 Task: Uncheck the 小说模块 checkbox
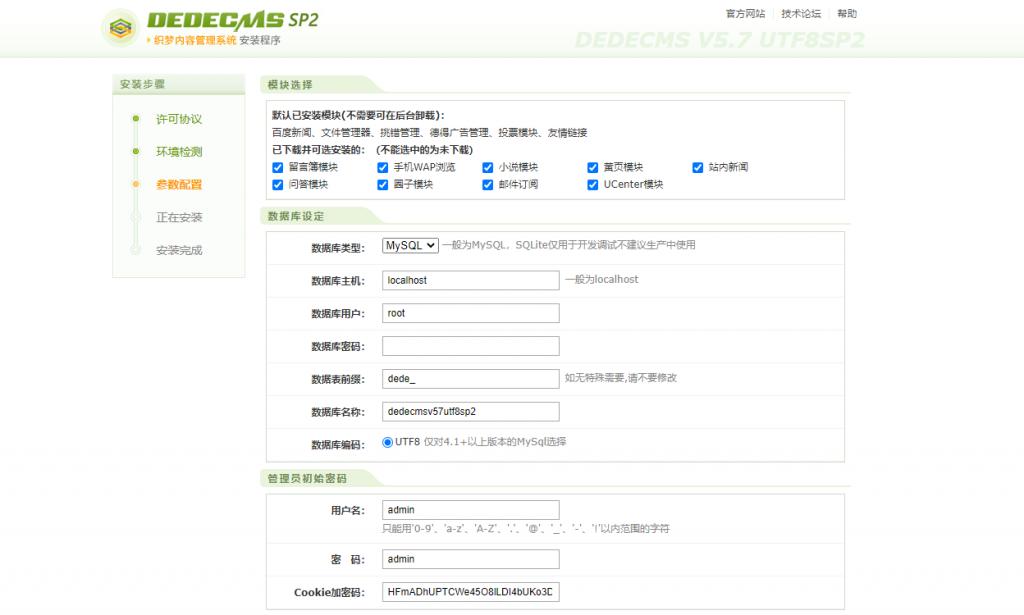click(489, 167)
